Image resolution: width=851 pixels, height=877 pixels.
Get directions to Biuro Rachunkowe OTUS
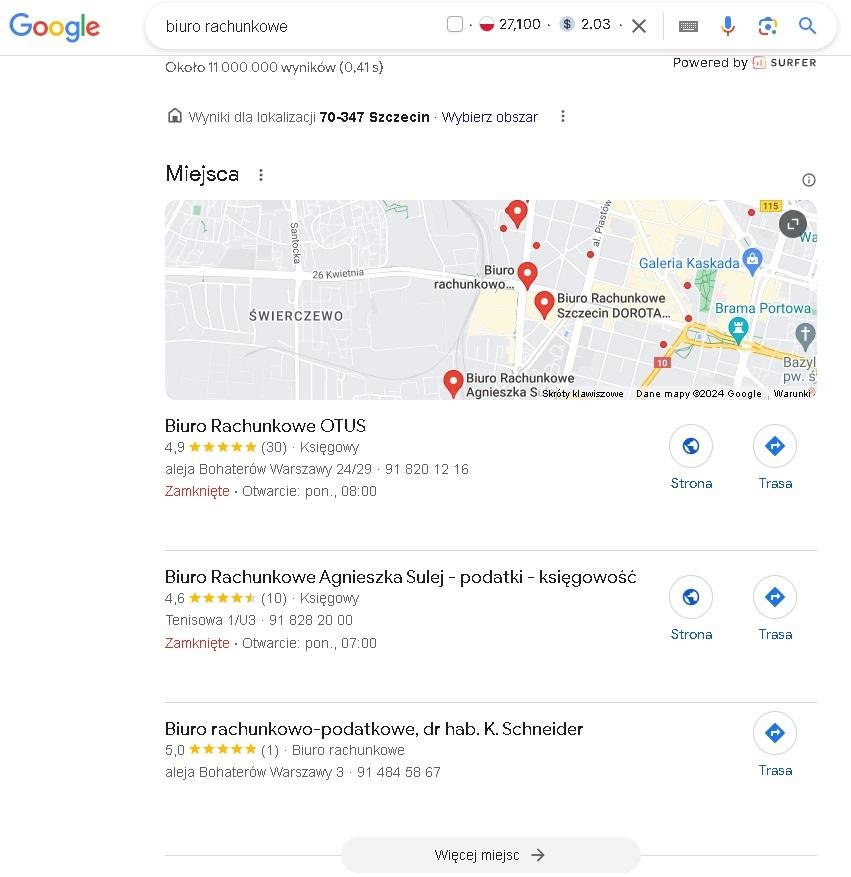point(775,458)
